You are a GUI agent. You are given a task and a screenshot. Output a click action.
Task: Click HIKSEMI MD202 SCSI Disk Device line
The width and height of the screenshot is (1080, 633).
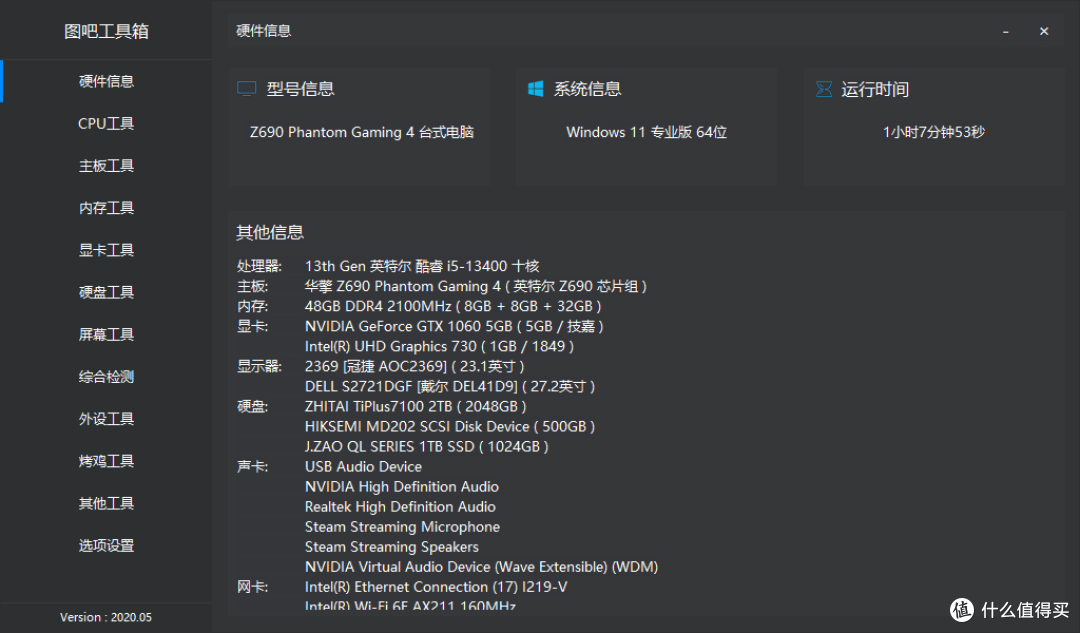pos(450,426)
